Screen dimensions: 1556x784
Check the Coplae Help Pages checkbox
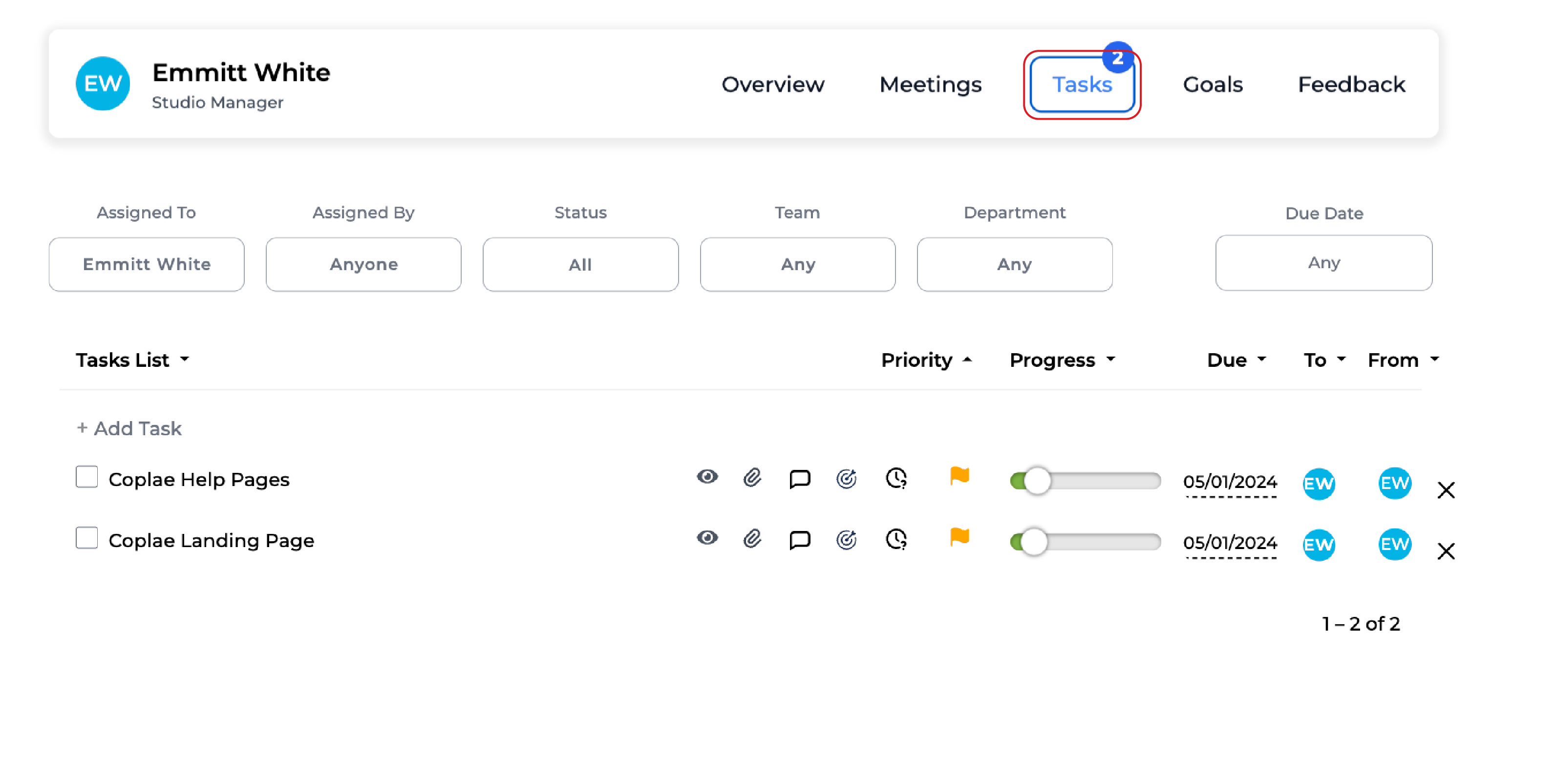click(87, 477)
